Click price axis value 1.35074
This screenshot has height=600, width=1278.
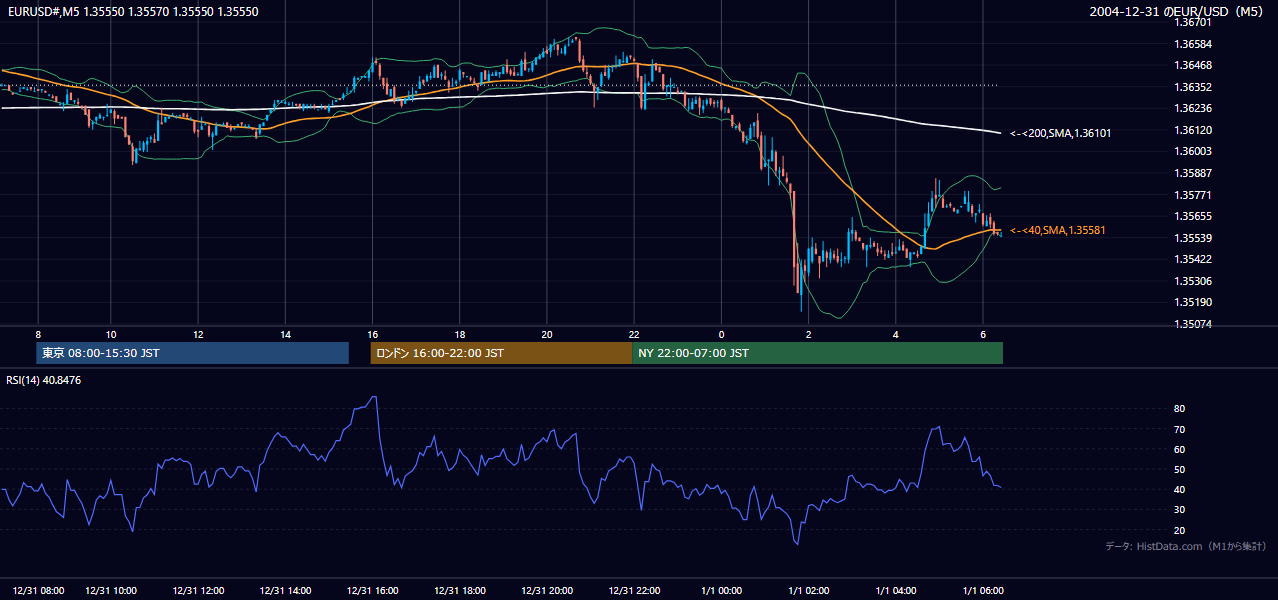coord(1192,324)
